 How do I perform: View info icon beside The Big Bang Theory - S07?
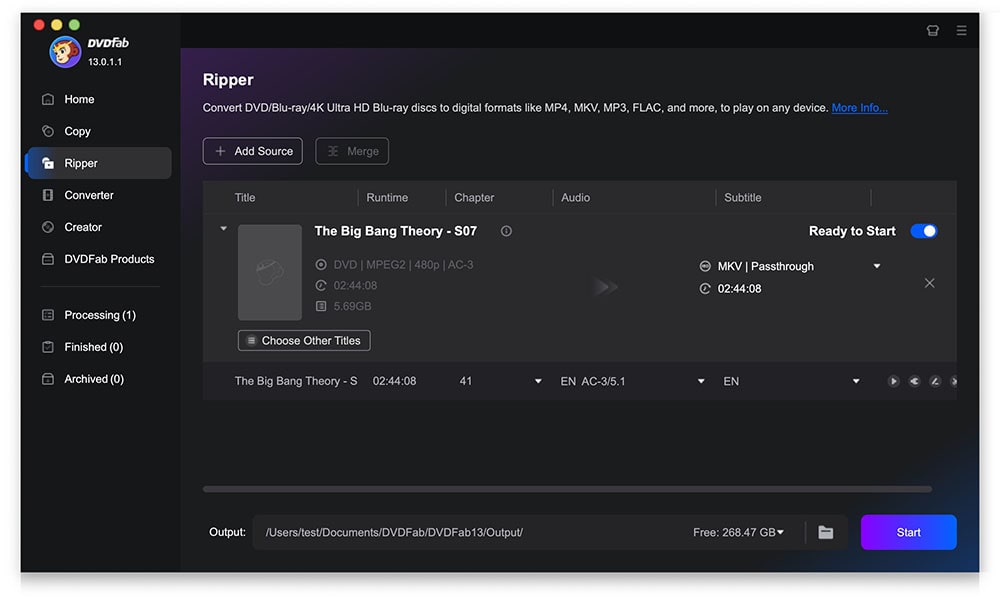coord(506,230)
